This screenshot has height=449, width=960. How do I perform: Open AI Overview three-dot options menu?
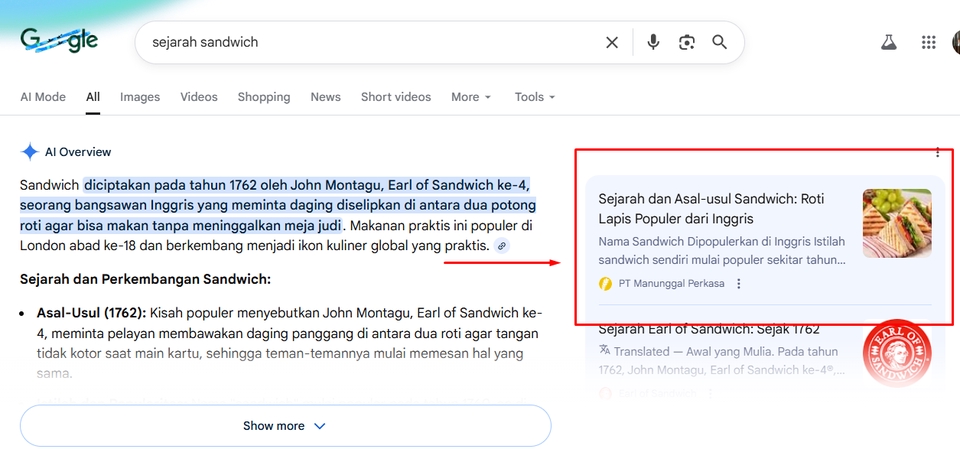937,152
